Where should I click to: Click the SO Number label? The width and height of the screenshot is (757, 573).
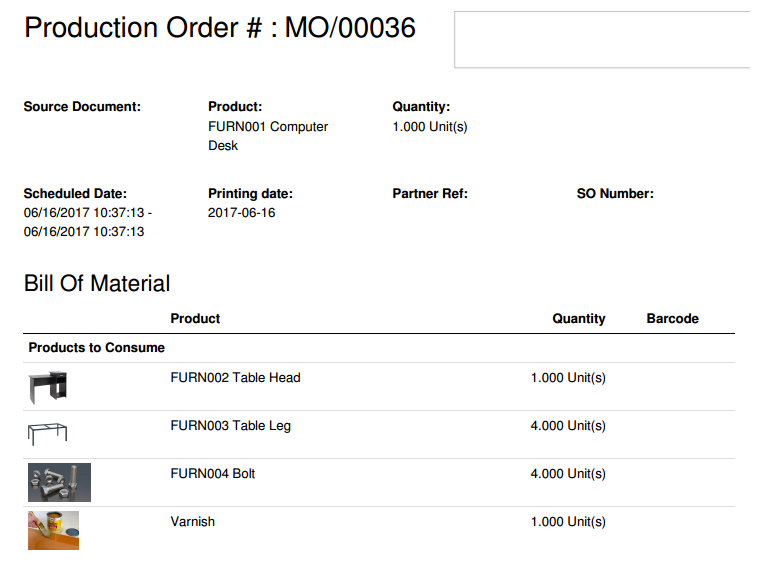click(x=615, y=194)
